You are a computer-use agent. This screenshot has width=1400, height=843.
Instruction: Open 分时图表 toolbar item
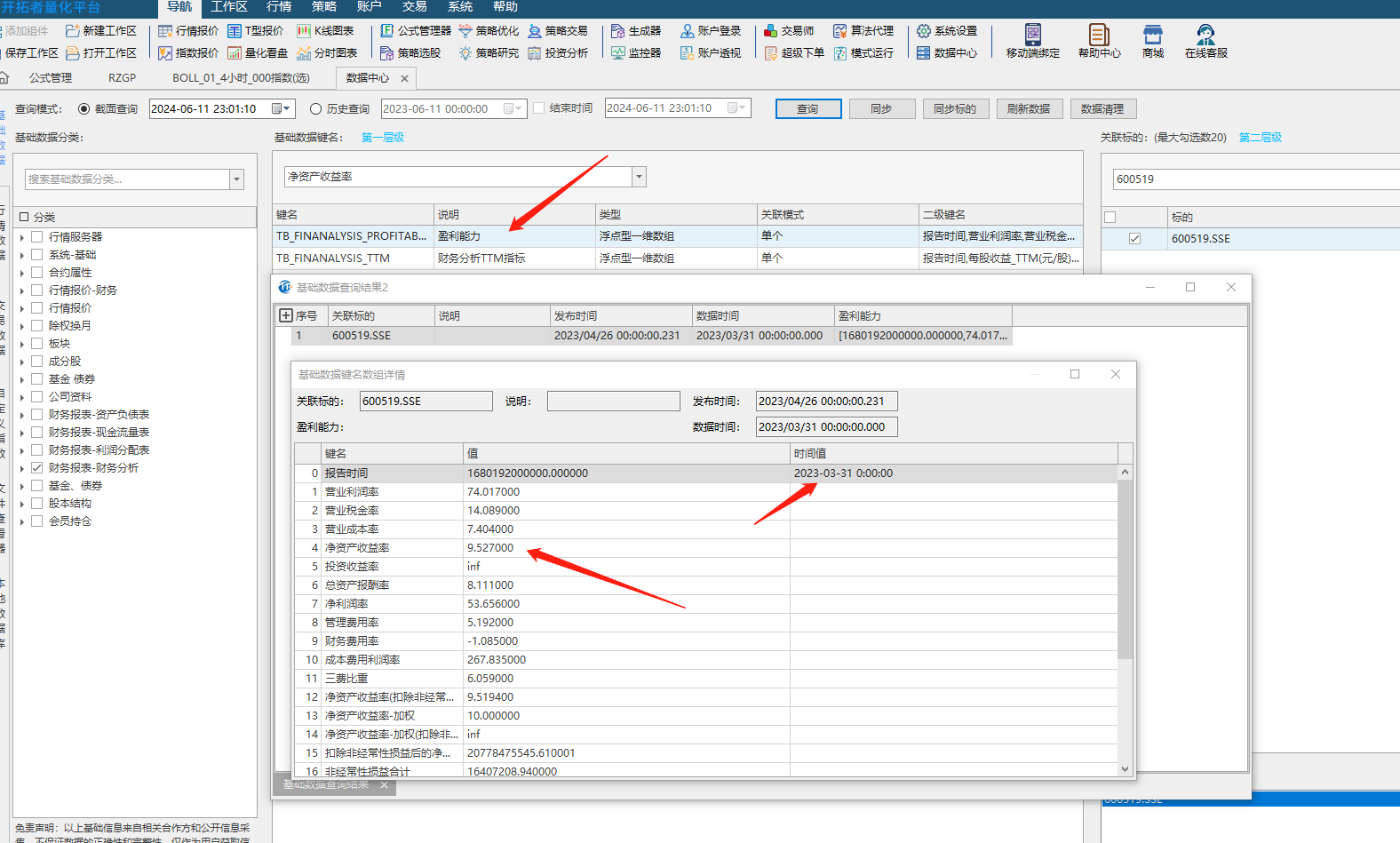(x=327, y=53)
